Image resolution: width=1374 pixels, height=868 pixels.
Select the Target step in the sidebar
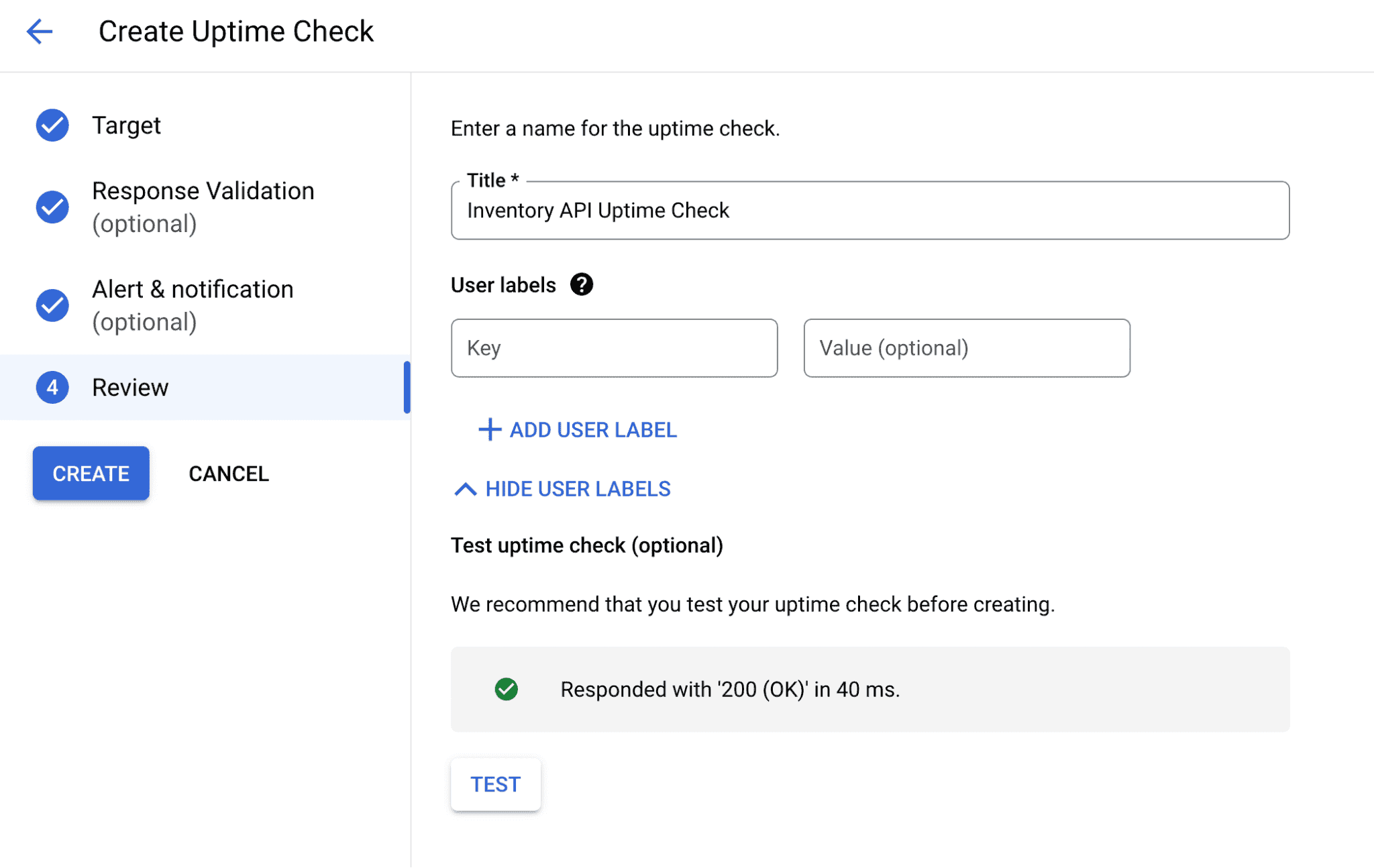click(x=127, y=125)
